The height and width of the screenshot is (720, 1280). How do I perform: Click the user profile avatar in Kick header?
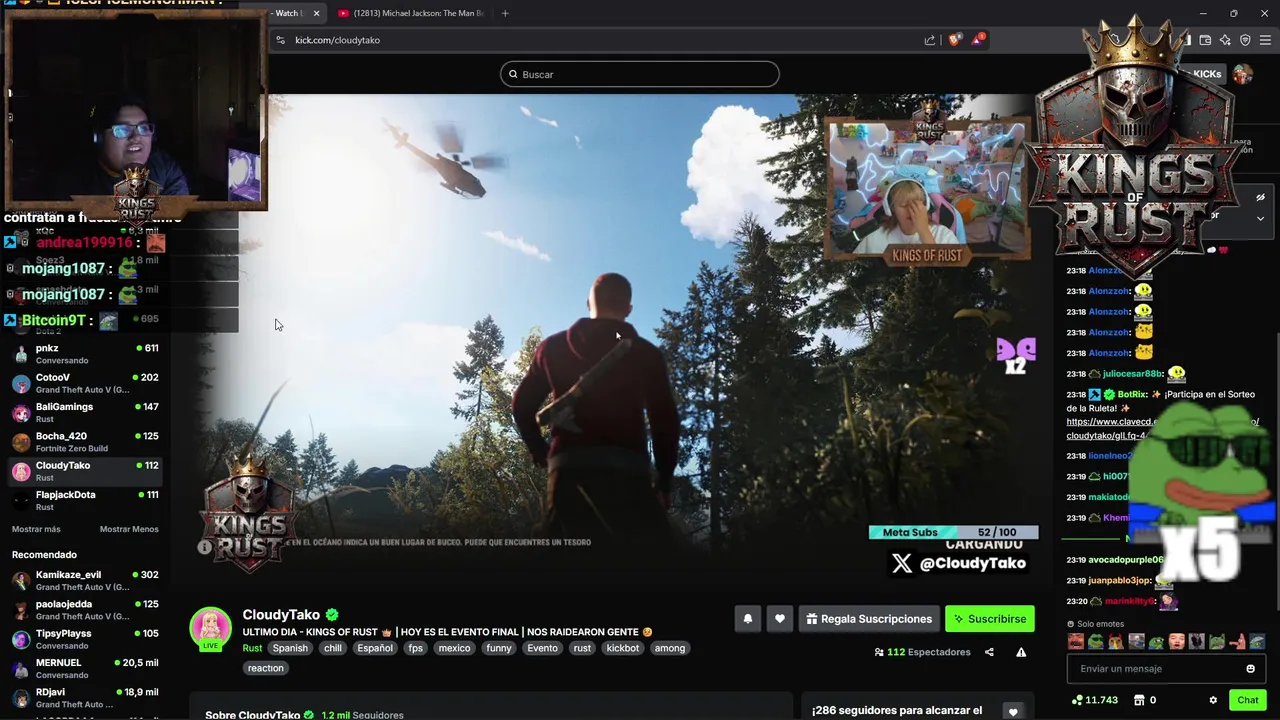click(x=1242, y=74)
